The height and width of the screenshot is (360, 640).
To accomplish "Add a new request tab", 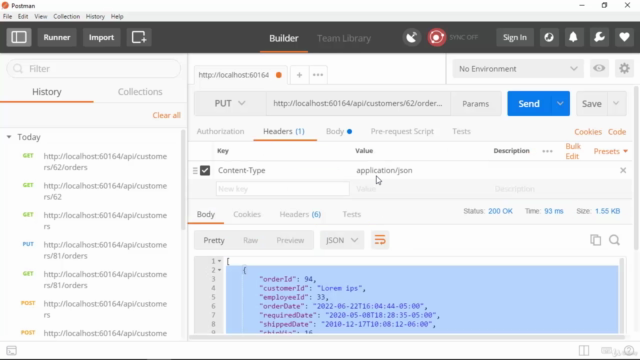I will (x=299, y=75).
